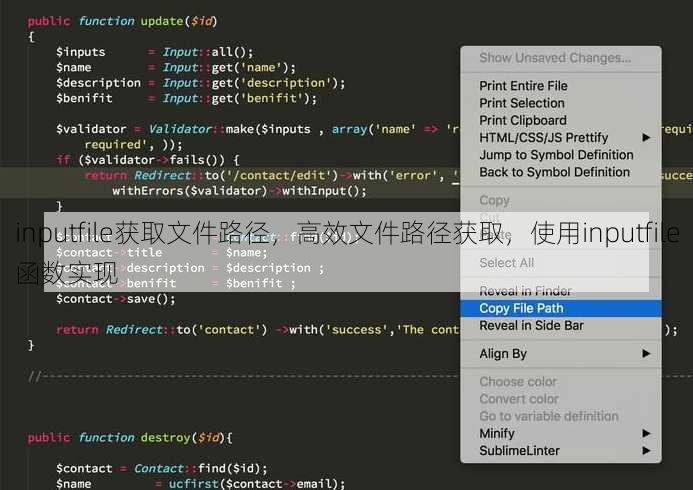Click the Validator class name
Screen dimensions: 693x490
pyautogui.click(x=180, y=129)
